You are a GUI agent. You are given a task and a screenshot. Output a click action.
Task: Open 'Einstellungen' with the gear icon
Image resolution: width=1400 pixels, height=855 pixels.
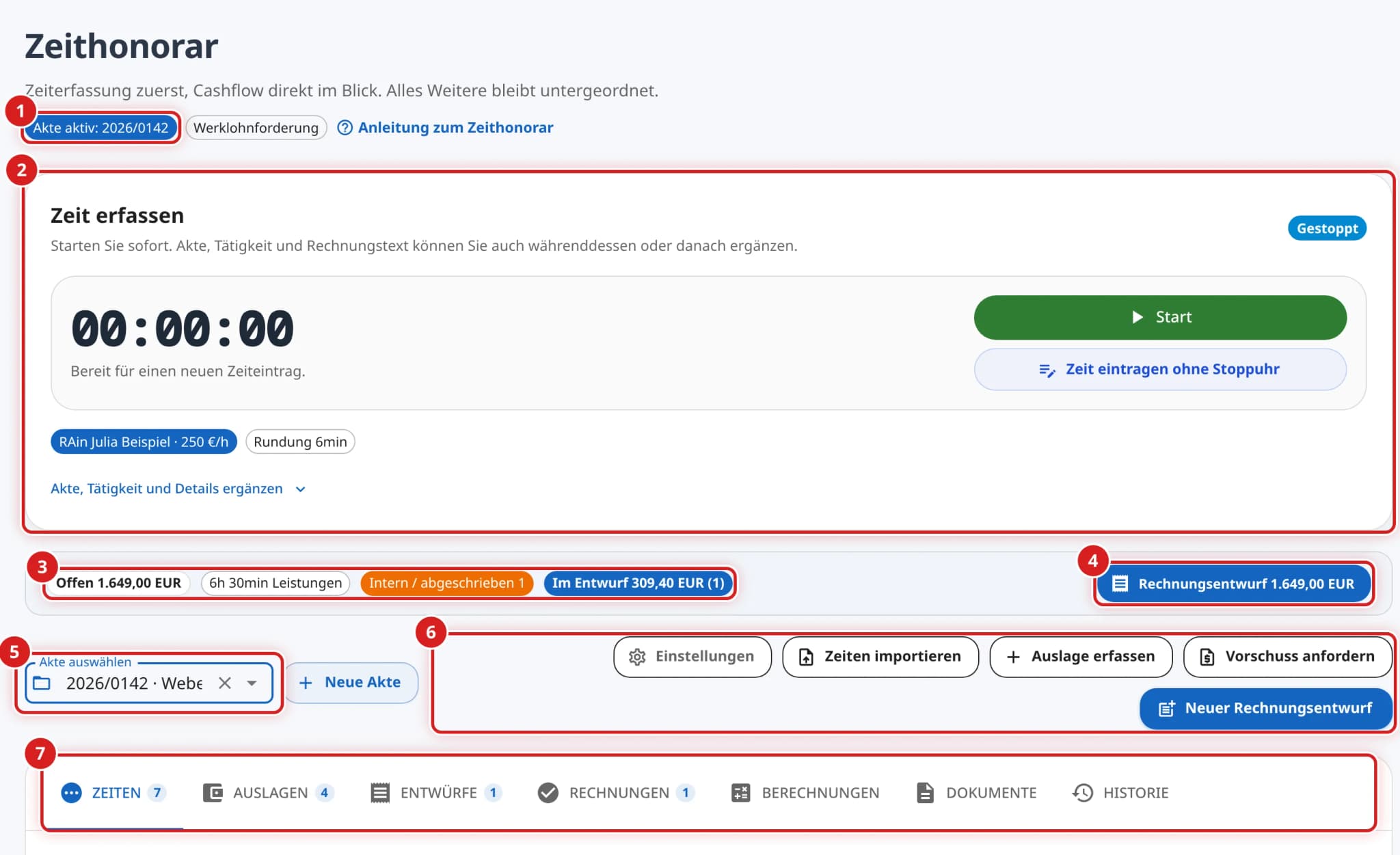click(692, 657)
